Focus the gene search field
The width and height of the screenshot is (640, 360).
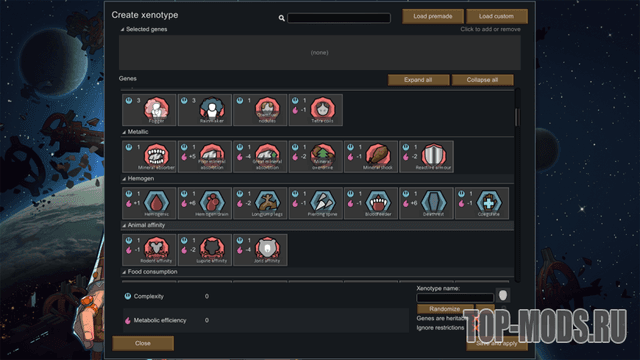point(339,18)
